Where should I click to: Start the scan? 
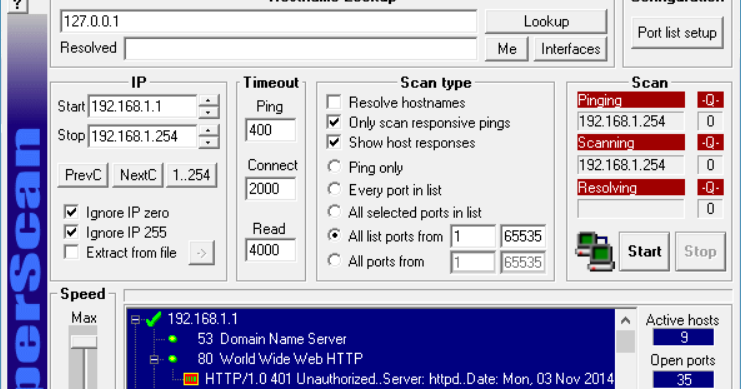coord(645,251)
